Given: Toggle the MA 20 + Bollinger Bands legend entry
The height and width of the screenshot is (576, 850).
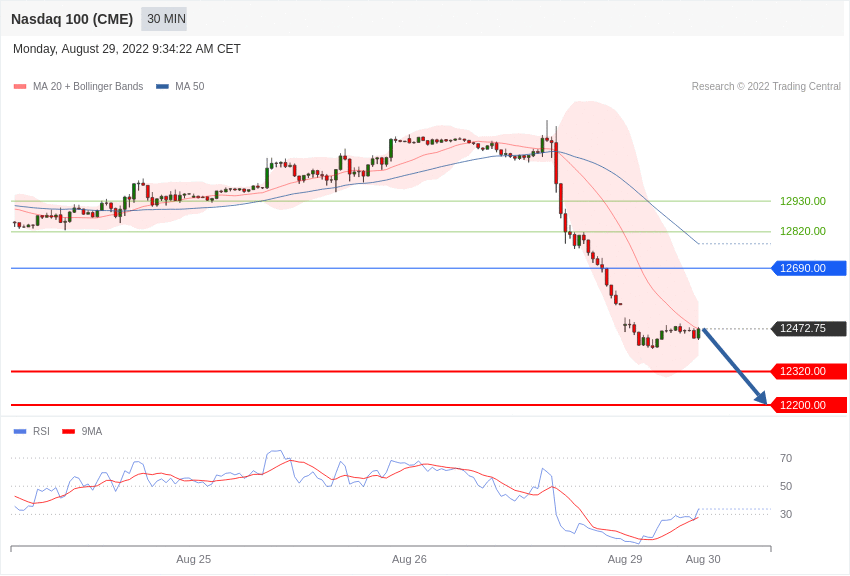Looking at the screenshot, I should click(79, 86).
